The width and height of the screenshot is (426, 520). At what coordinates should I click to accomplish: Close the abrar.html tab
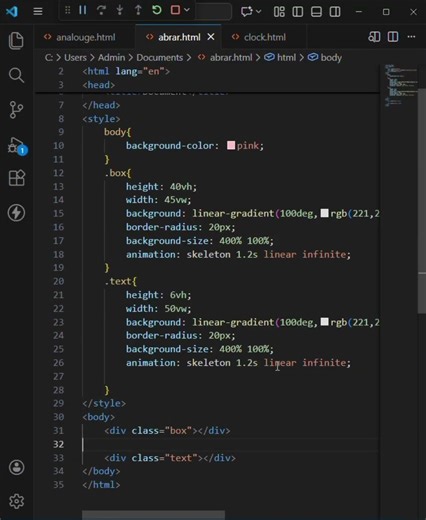pyautogui.click(x=211, y=37)
